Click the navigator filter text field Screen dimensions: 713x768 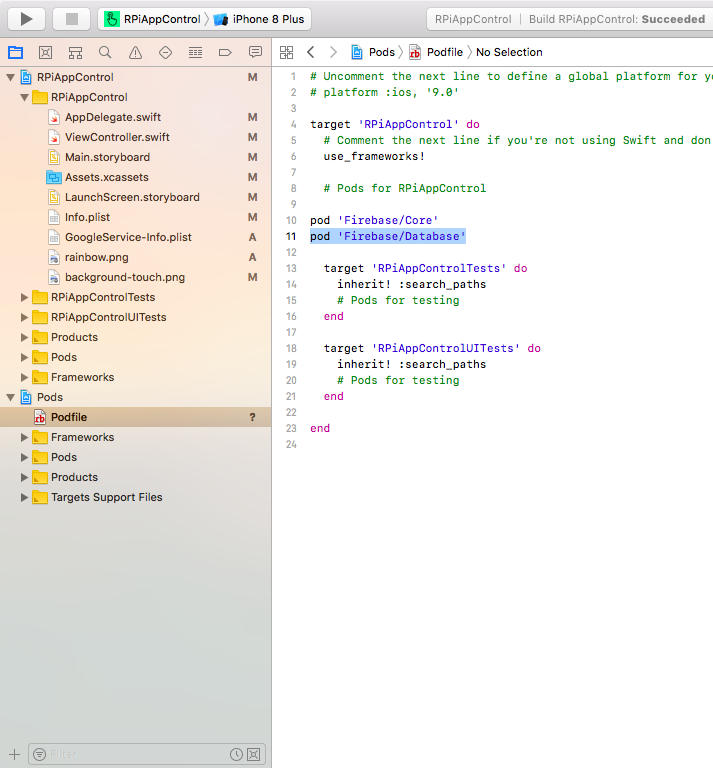click(x=130, y=754)
